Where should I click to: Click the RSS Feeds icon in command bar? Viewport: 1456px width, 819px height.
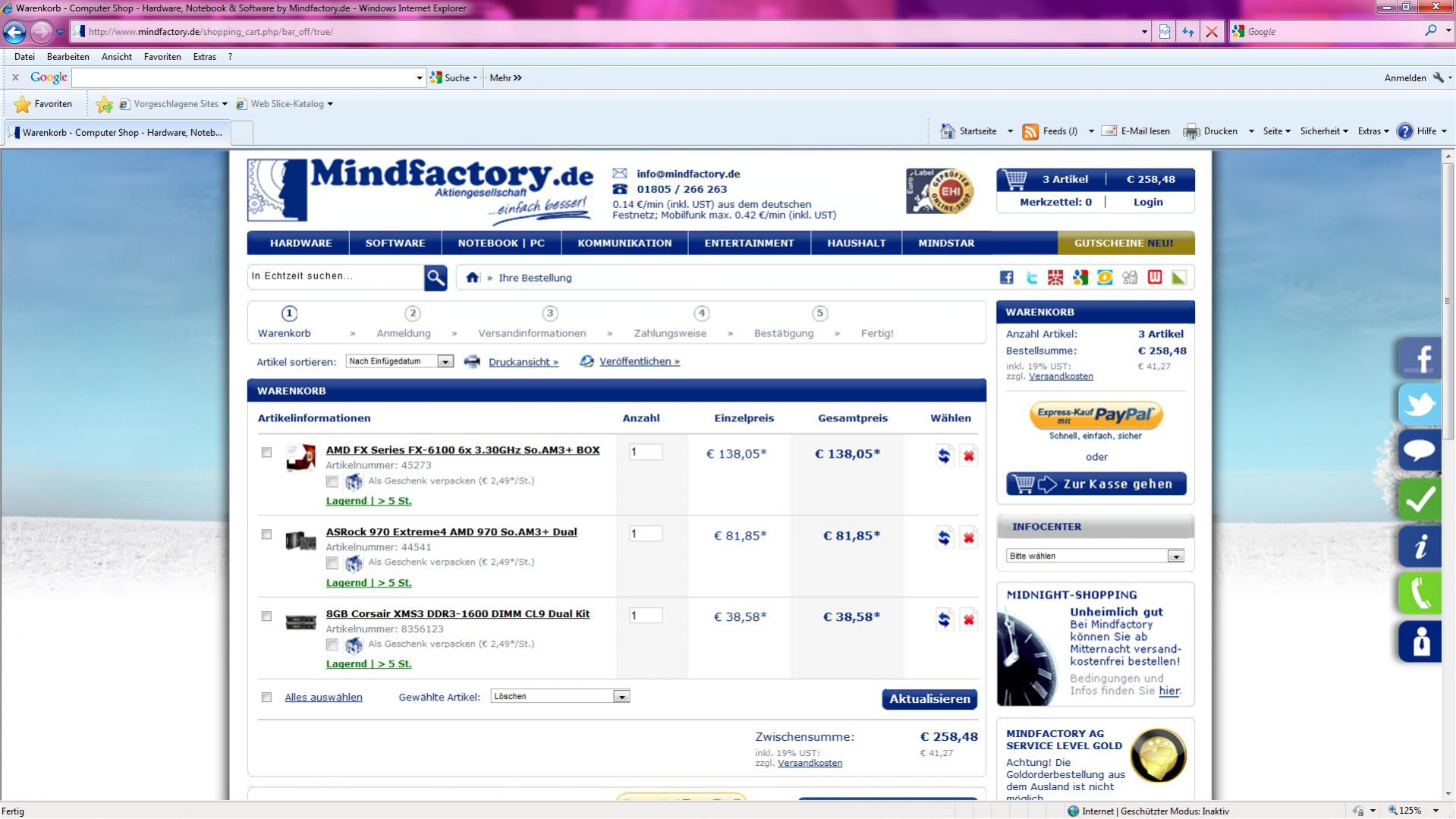pos(1030,131)
